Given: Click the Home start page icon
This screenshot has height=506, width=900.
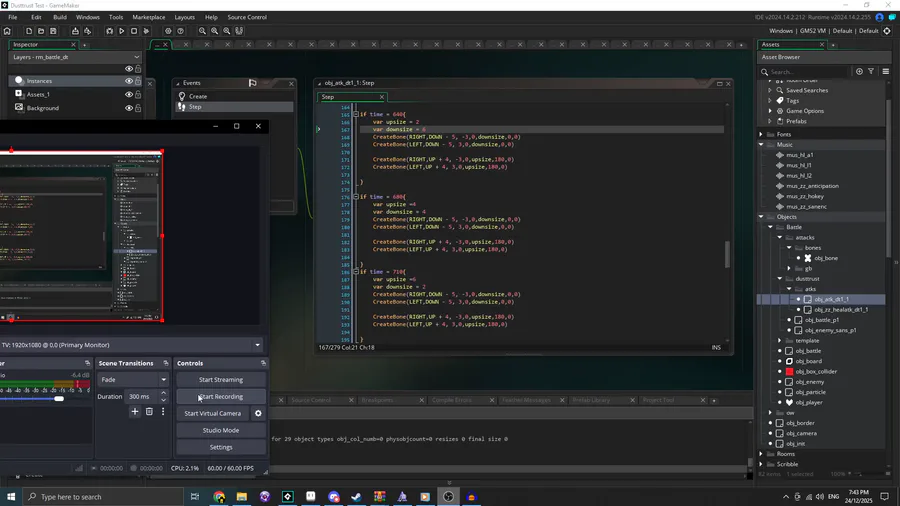Looking at the screenshot, I should tap(8, 31).
